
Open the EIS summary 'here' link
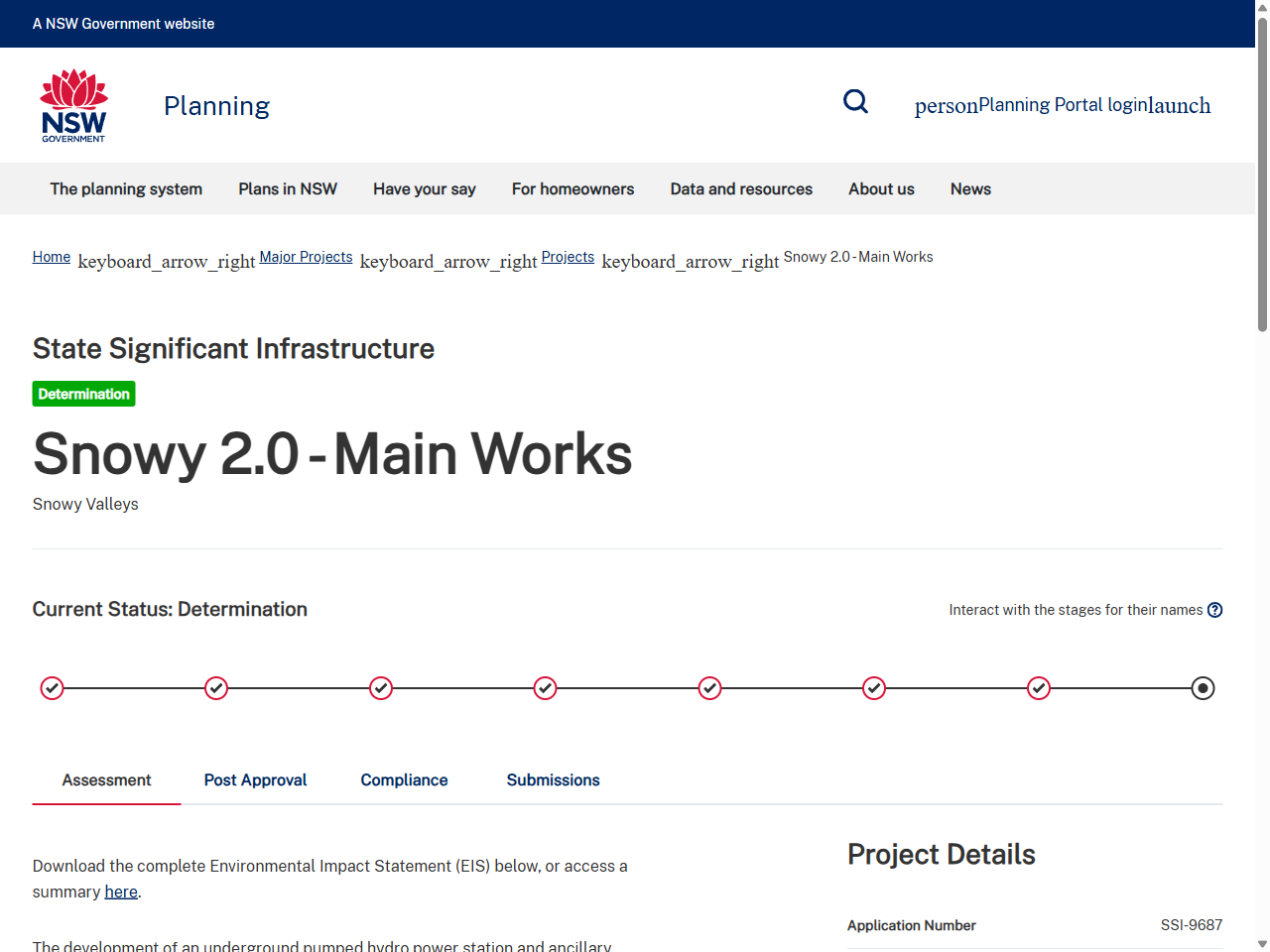(121, 892)
